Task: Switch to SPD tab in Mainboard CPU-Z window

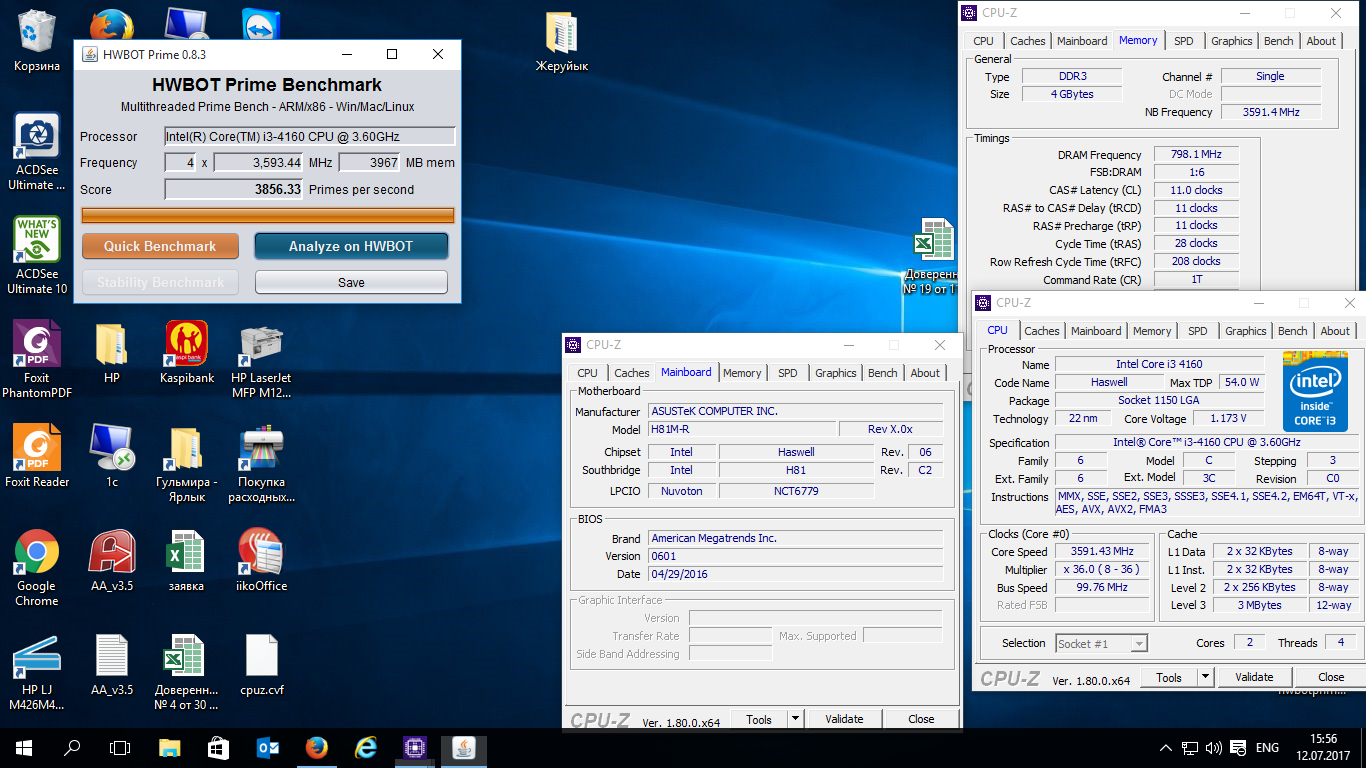Action: pos(788,373)
